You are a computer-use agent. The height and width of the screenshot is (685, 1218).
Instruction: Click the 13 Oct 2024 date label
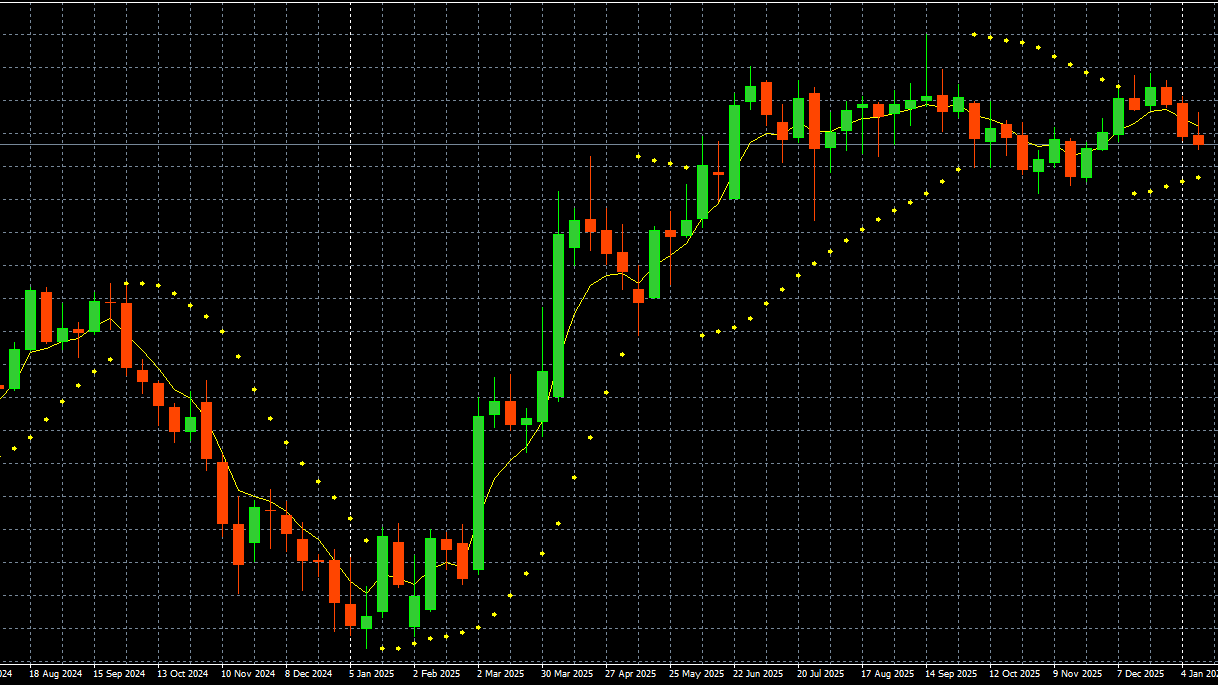(182, 674)
